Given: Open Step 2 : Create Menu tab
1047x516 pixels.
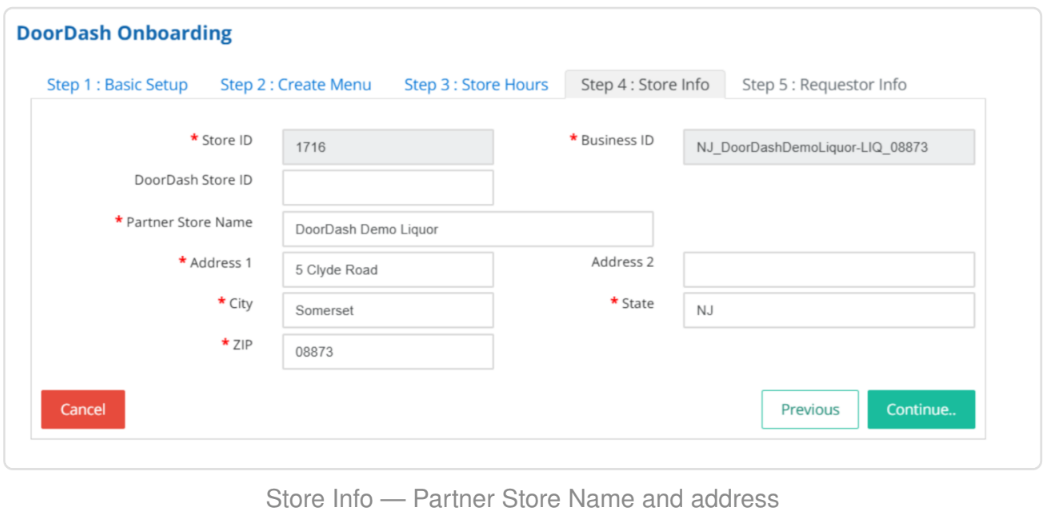Looking at the screenshot, I should click(296, 85).
